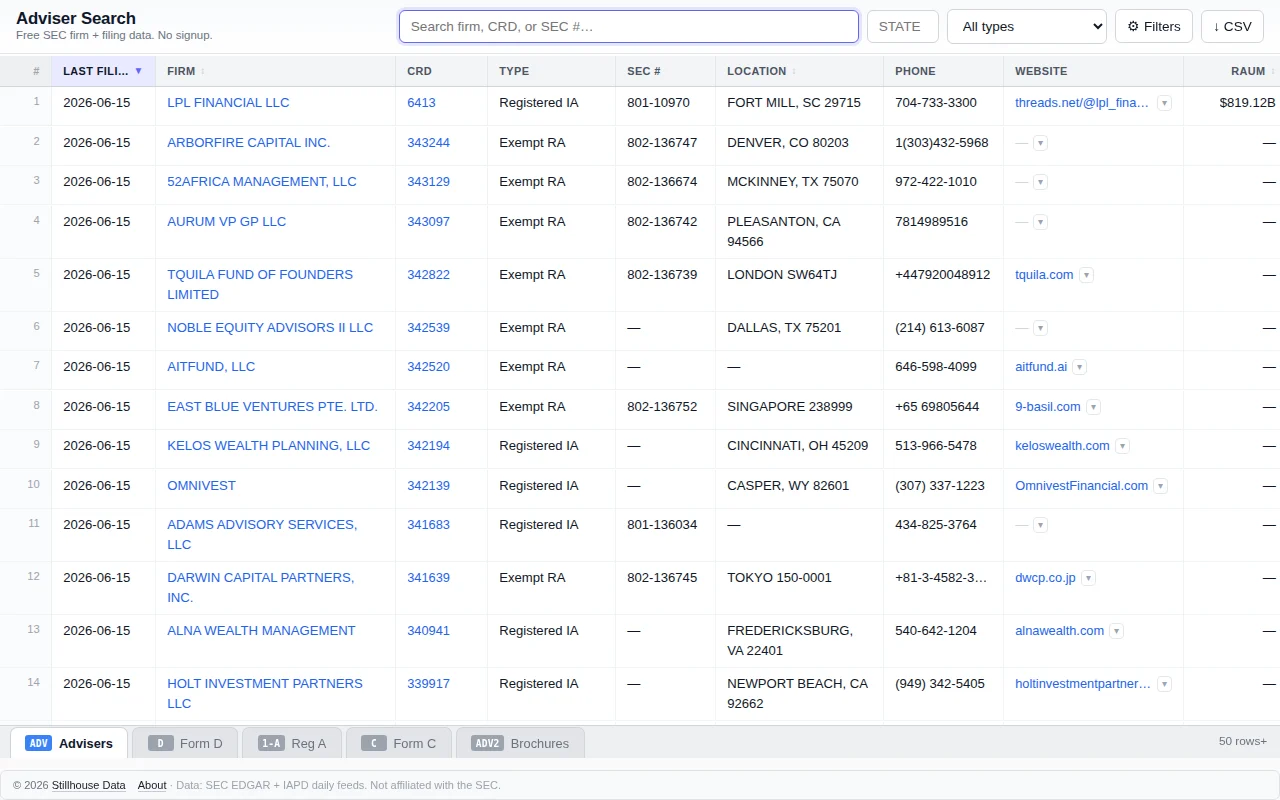Toggle Last Filing sort direction

pyautogui.click(x=104, y=71)
